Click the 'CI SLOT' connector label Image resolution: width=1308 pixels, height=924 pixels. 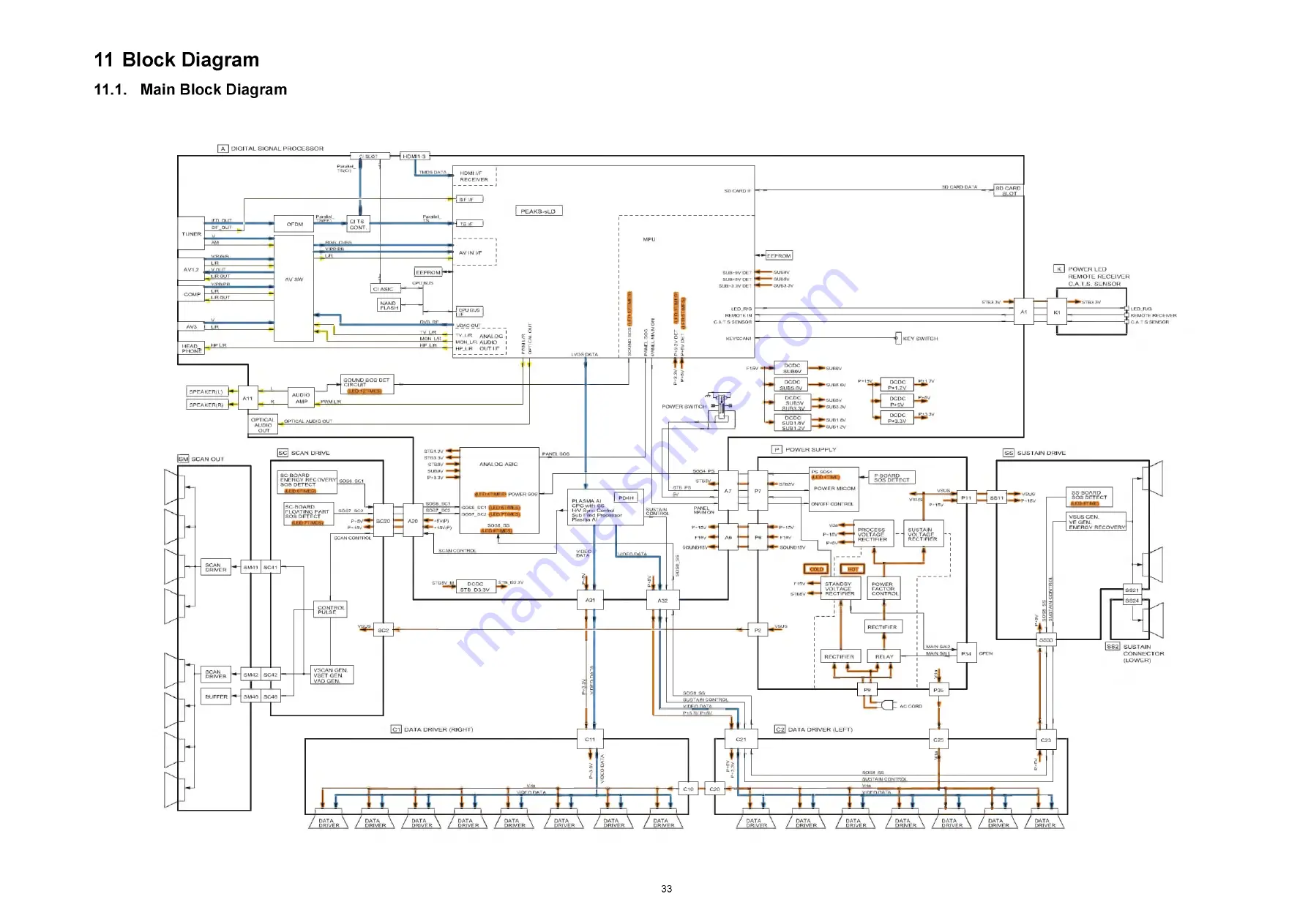369,156
